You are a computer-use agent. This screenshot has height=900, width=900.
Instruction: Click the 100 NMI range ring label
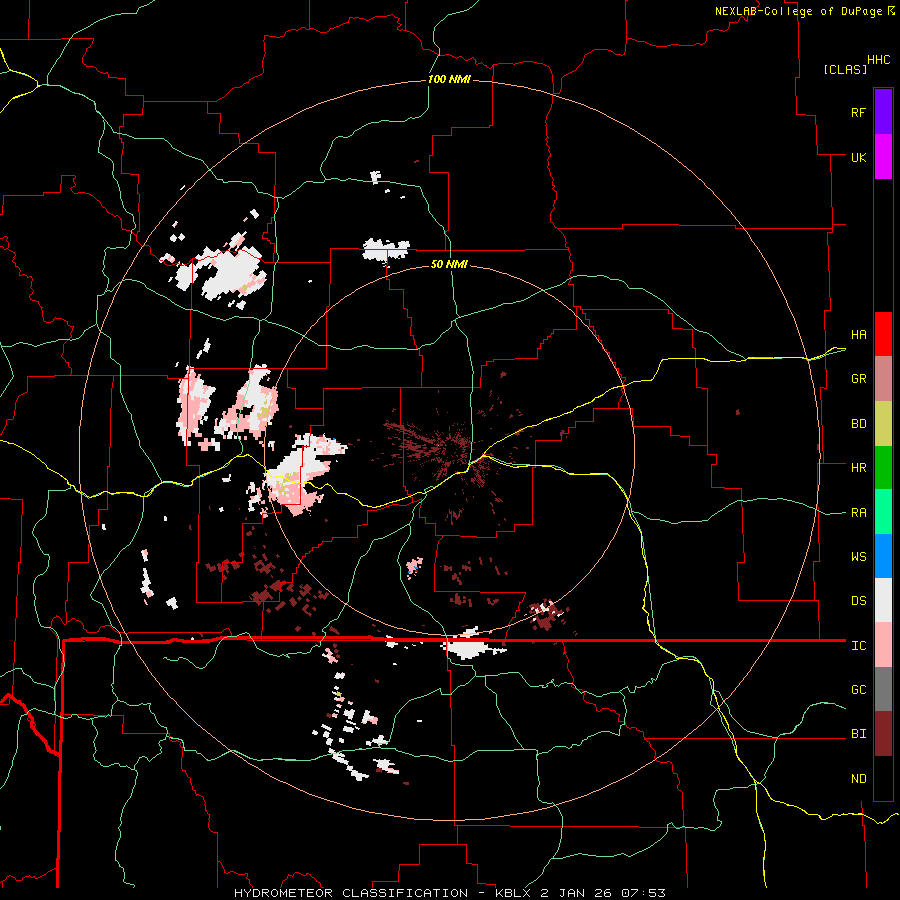(449, 79)
